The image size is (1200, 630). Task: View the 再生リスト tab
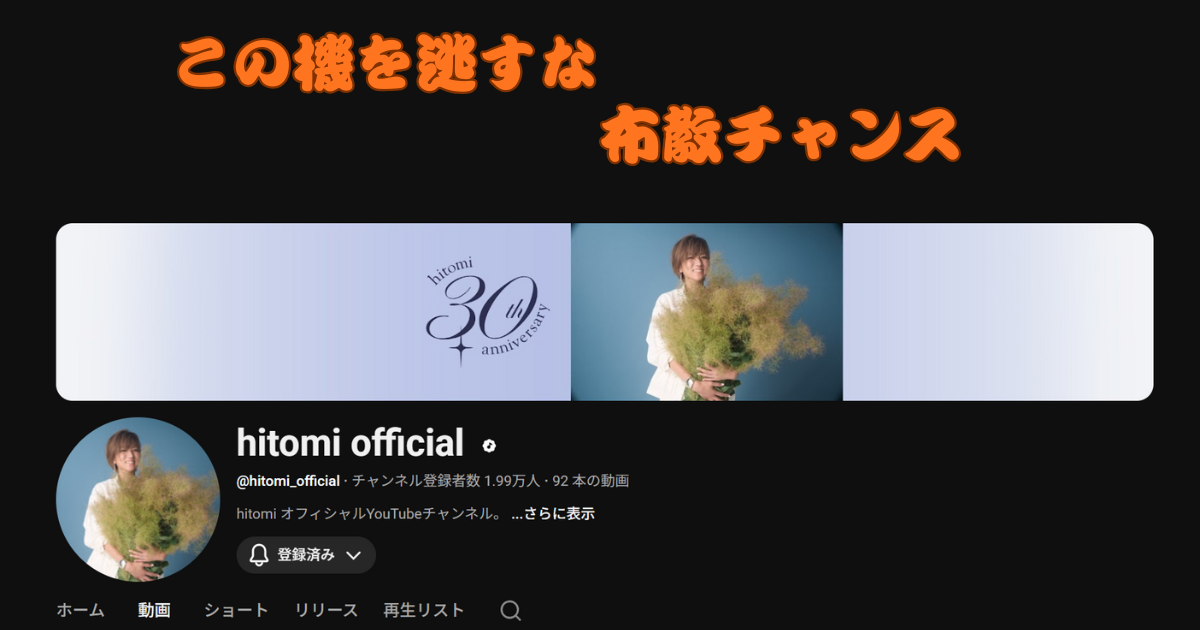point(424,610)
